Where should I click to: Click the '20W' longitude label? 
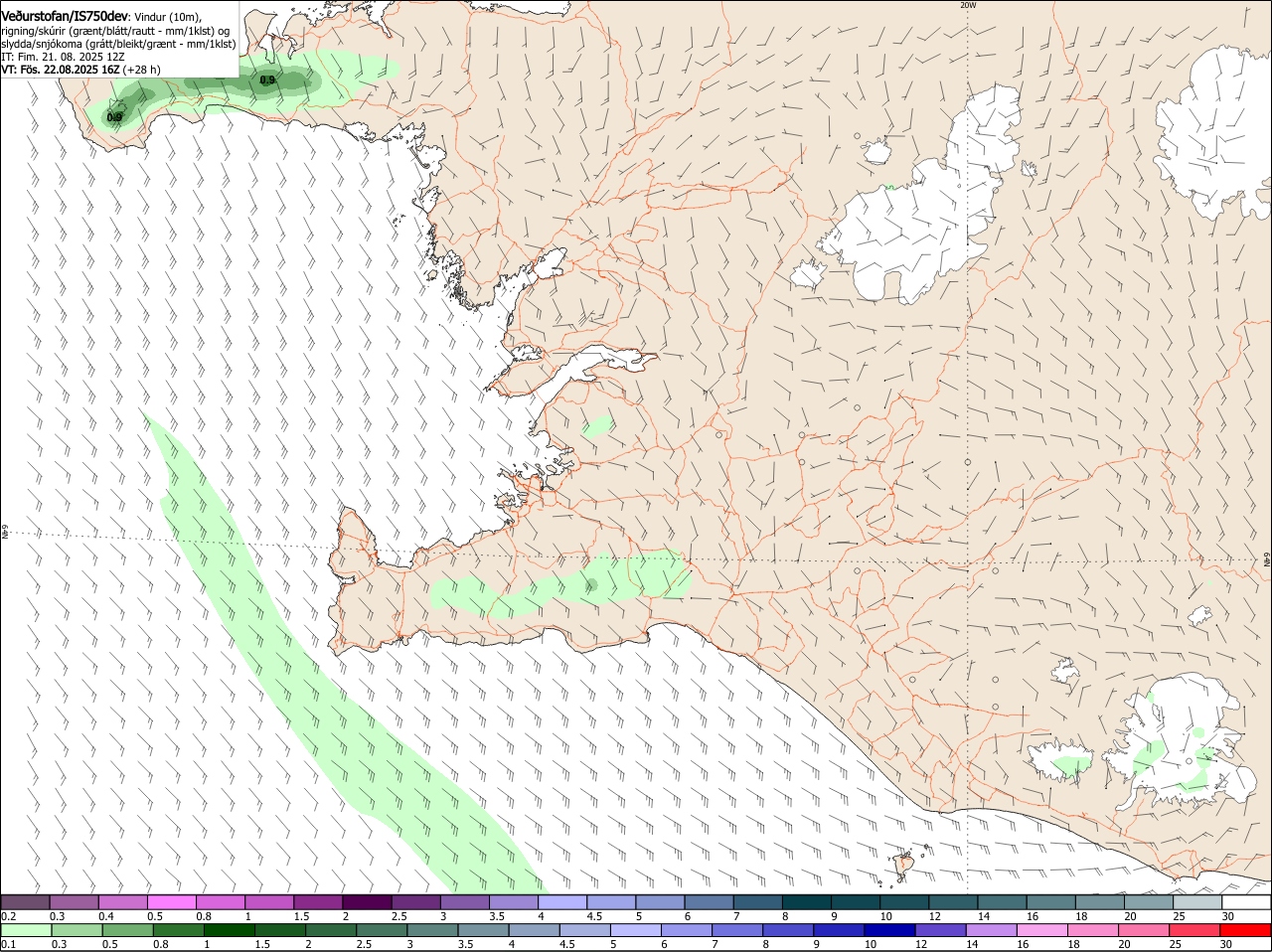tap(968, 5)
